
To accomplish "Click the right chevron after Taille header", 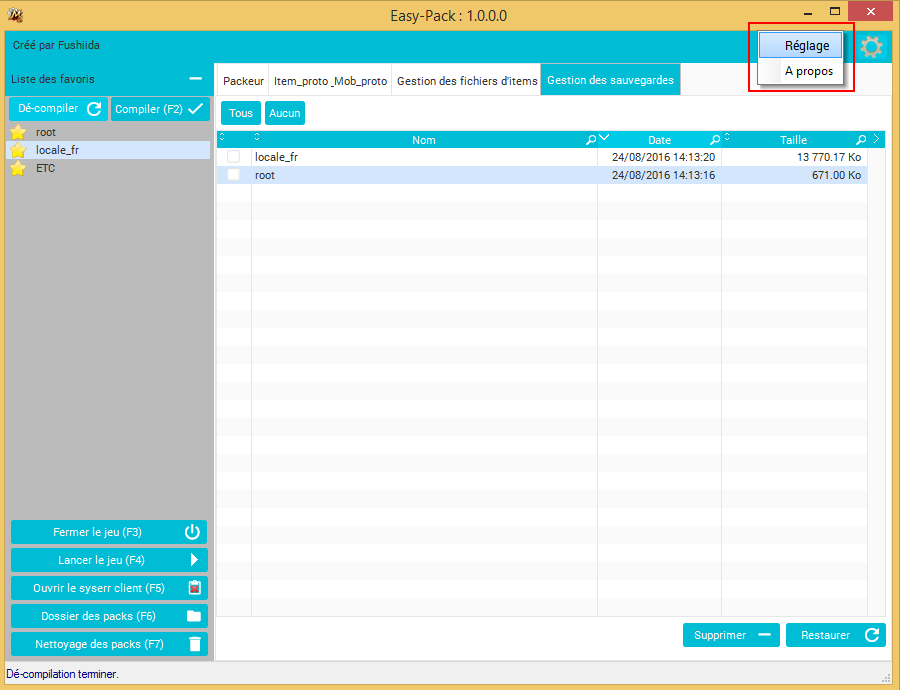I will click(876, 138).
